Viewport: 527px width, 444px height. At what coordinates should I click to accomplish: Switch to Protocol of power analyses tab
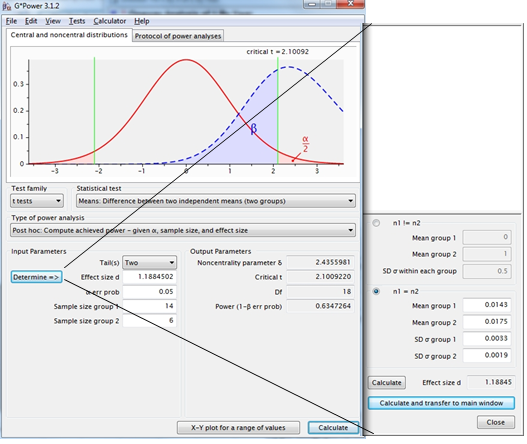(x=178, y=36)
